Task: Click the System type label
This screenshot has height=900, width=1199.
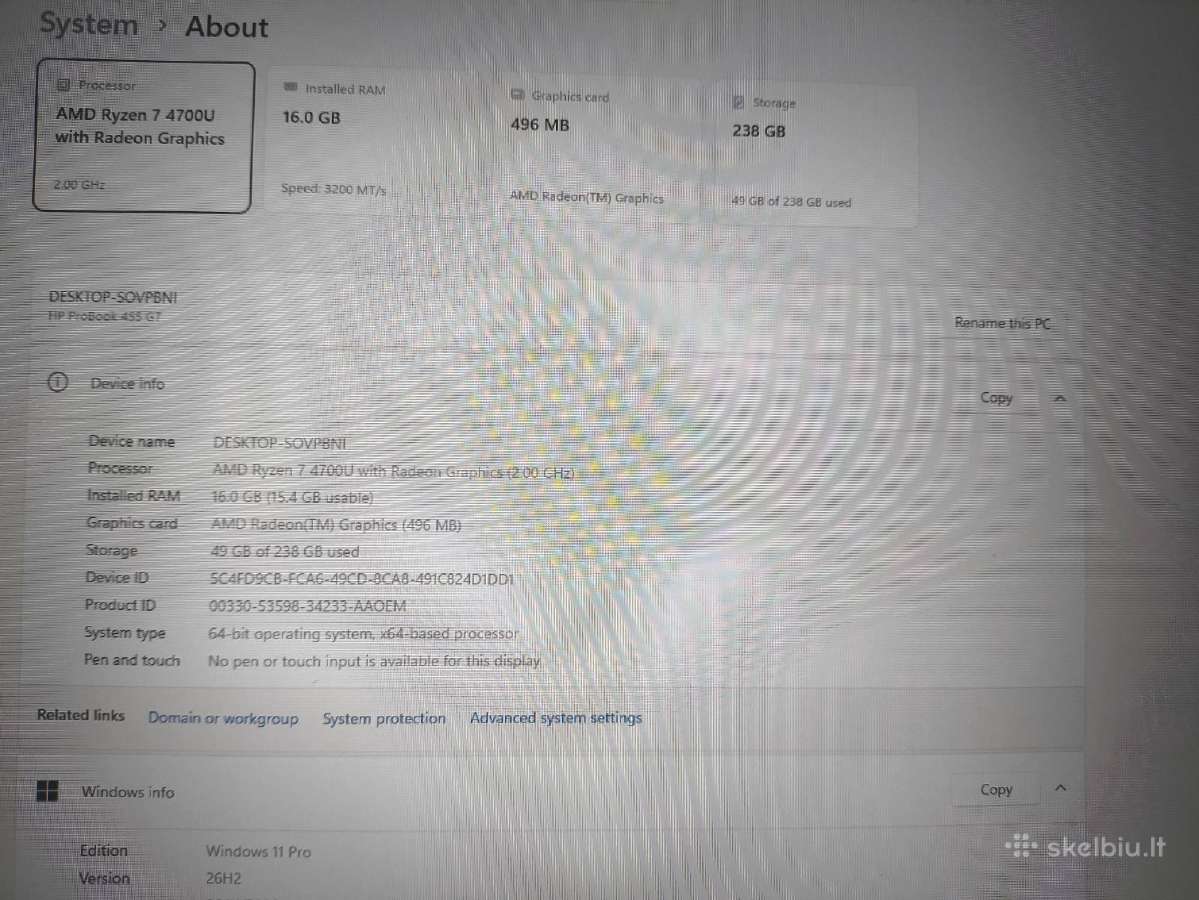Action: (125, 633)
